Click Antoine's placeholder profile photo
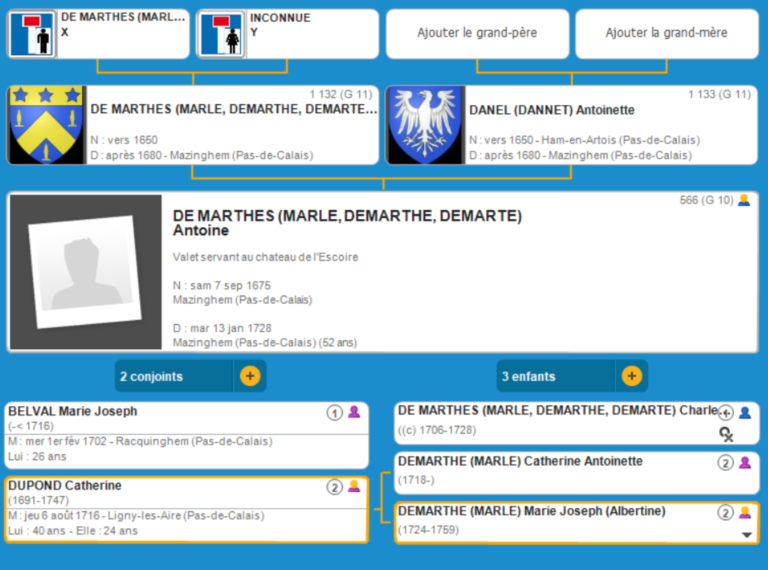The width and height of the screenshot is (768, 570). (x=84, y=272)
